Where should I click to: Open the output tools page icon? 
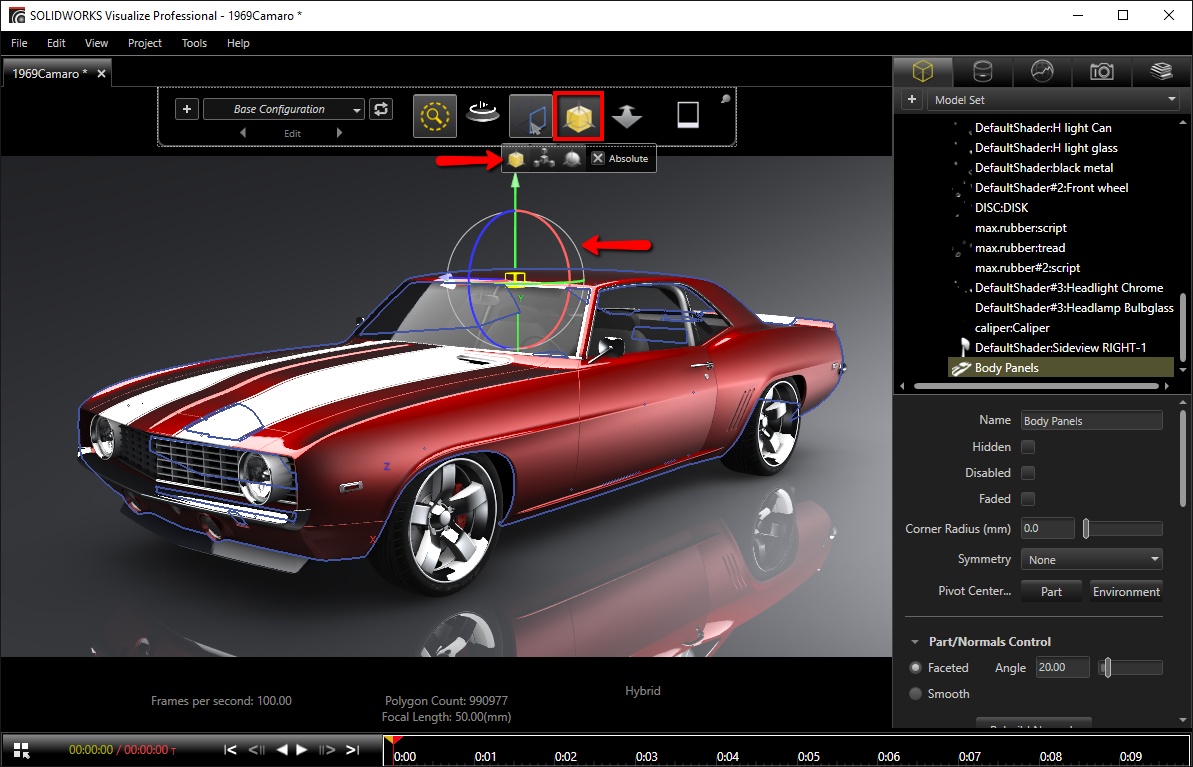[688, 115]
